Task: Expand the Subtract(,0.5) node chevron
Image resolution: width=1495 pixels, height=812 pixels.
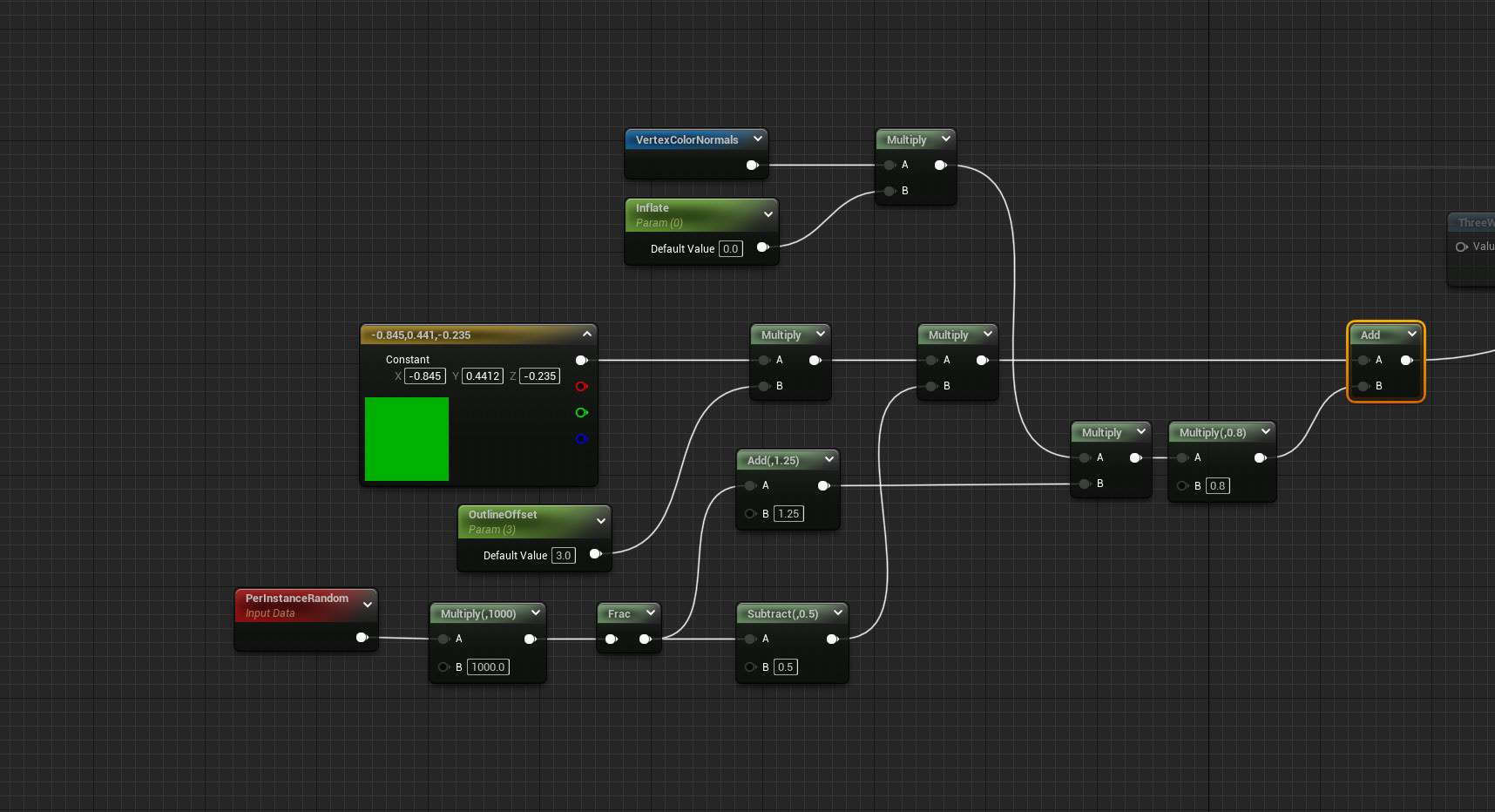Action: coord(838,612)
